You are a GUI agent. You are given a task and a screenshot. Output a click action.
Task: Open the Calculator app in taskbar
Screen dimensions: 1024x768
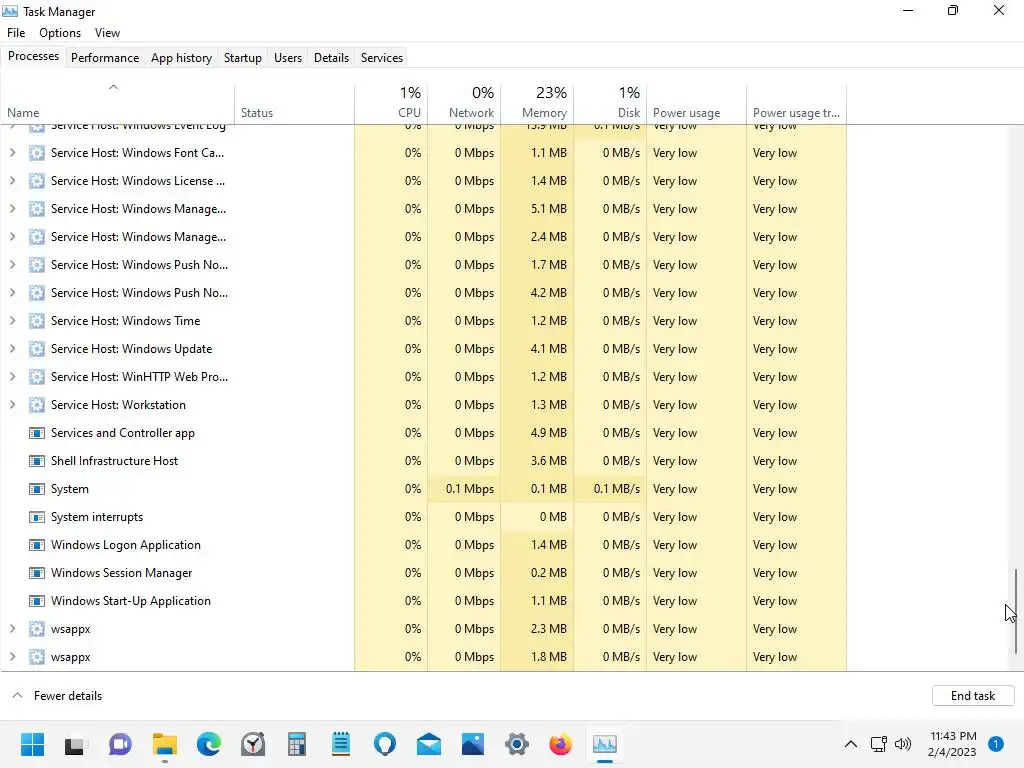click(297, 744)
